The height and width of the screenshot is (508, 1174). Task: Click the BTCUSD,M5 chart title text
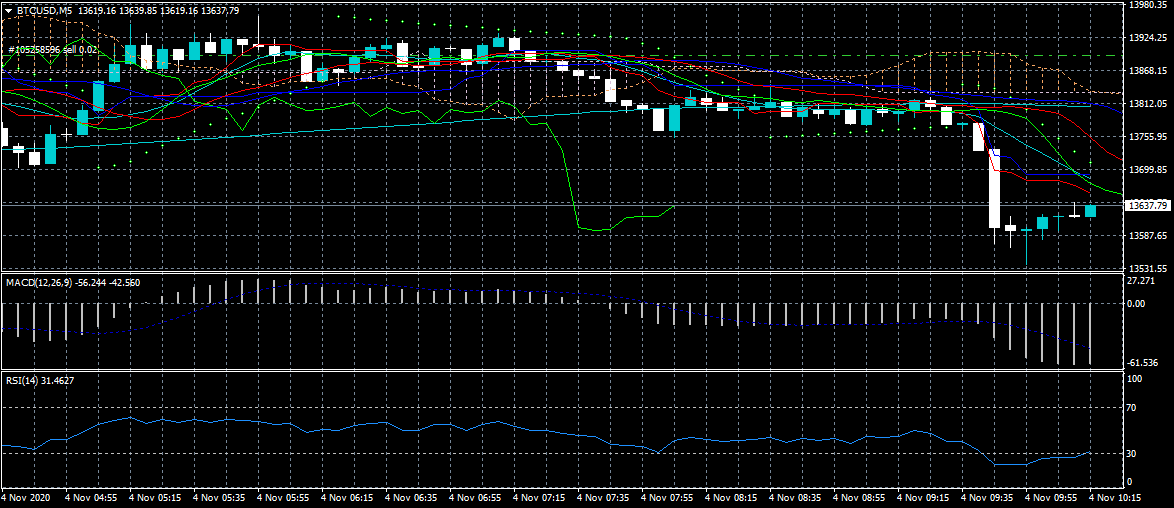(x=45, y=10)
